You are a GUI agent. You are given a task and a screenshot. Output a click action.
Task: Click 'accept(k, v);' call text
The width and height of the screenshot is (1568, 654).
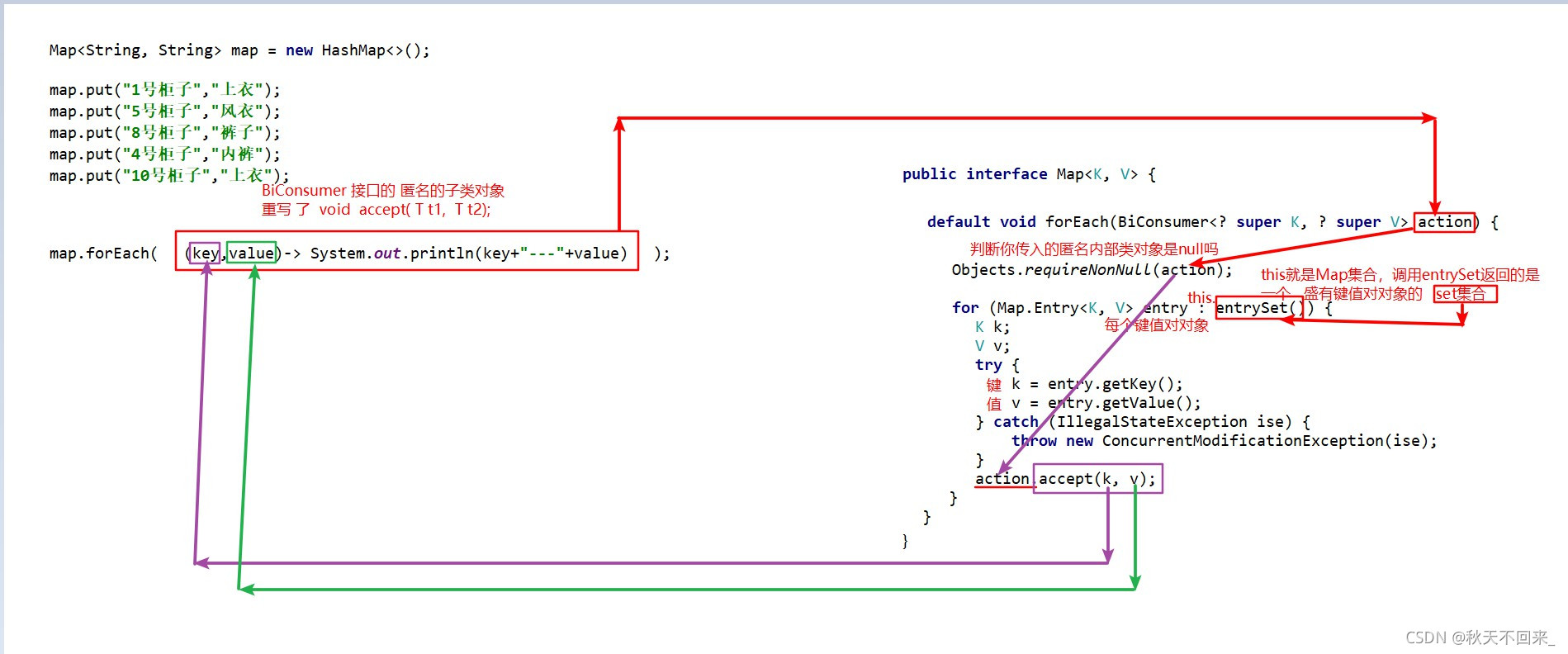[1097, 479]
